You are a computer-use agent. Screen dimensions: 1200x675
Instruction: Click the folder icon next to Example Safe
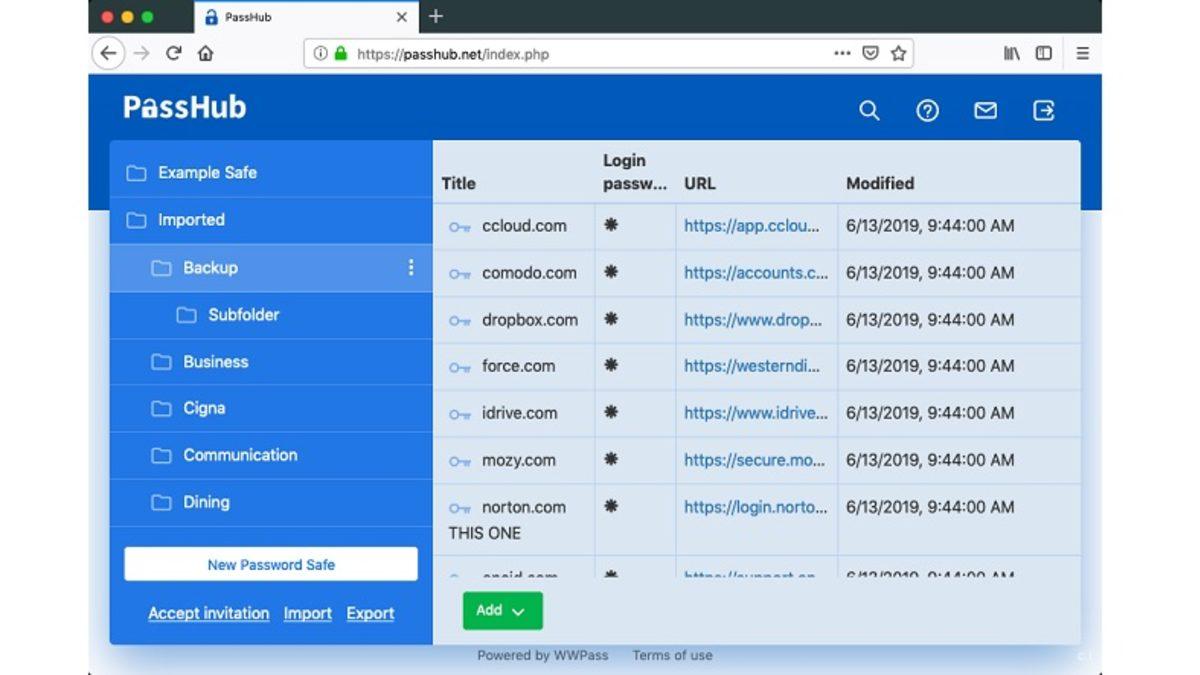137,172
